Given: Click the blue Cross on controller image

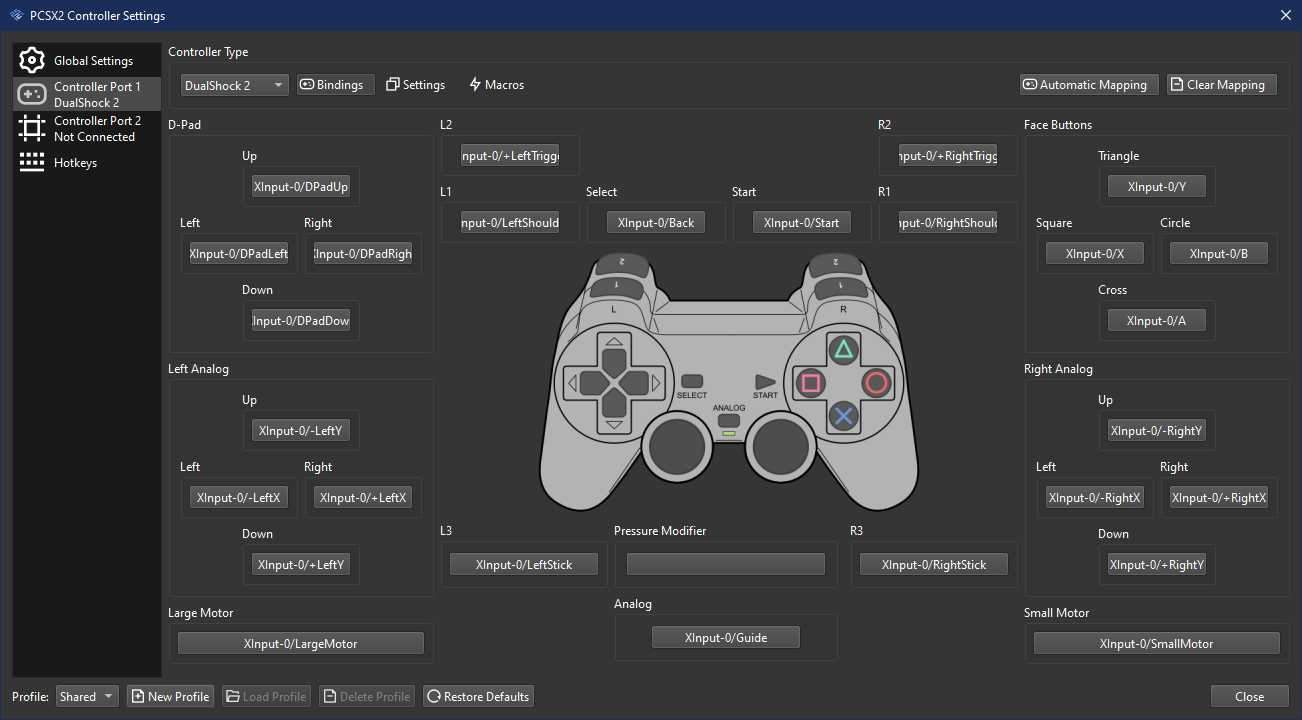Looking at the screenshot, I should (844, 415).
